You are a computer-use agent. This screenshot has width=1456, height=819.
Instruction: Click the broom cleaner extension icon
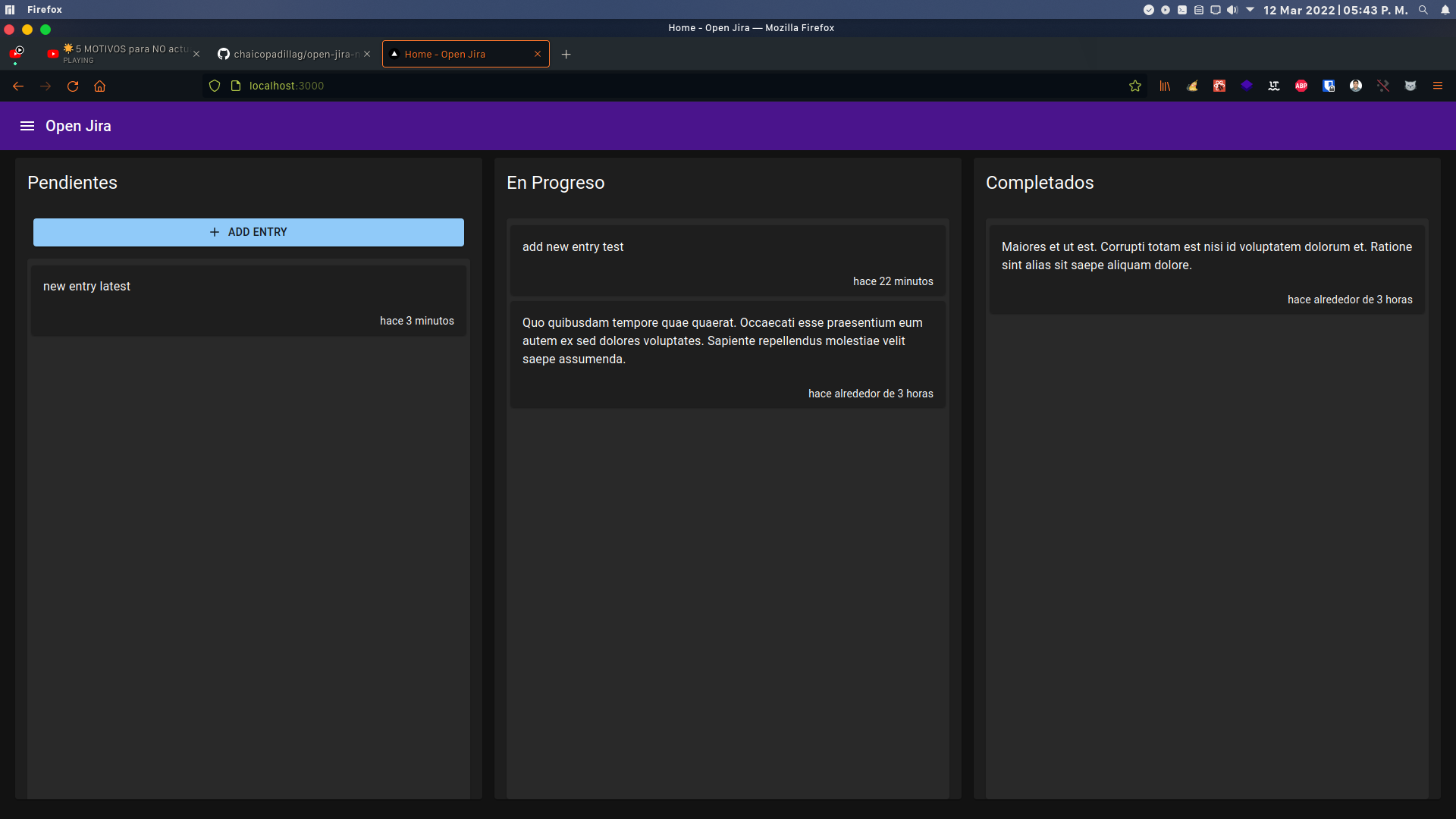click(1192, 86)
